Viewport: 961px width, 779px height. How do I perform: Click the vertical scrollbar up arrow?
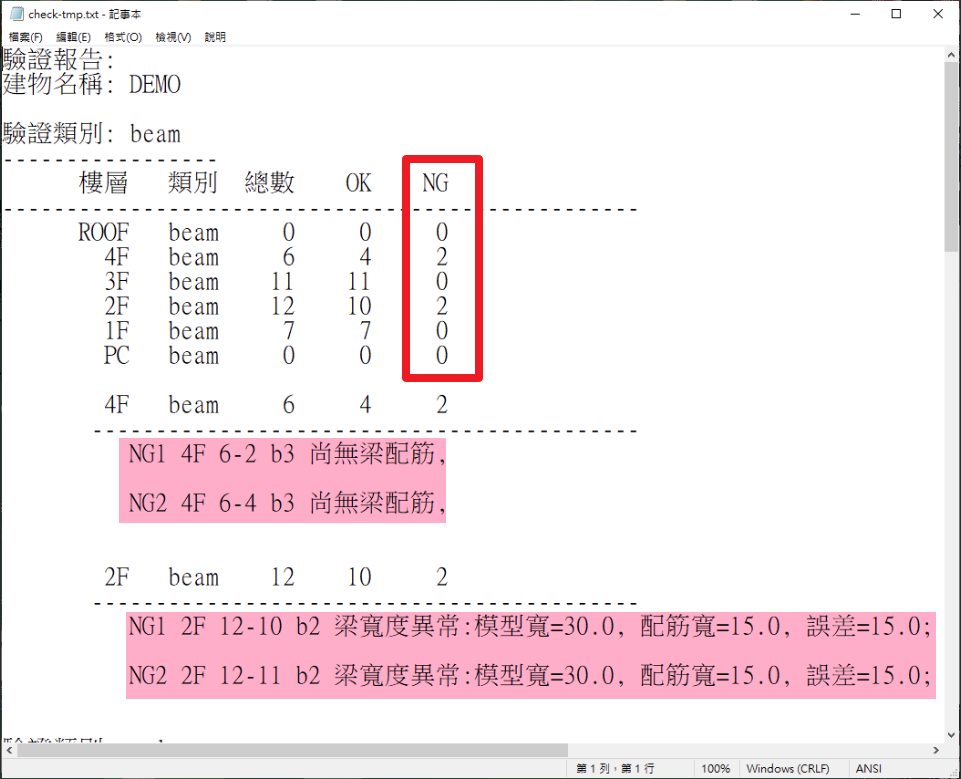[951, 55]
